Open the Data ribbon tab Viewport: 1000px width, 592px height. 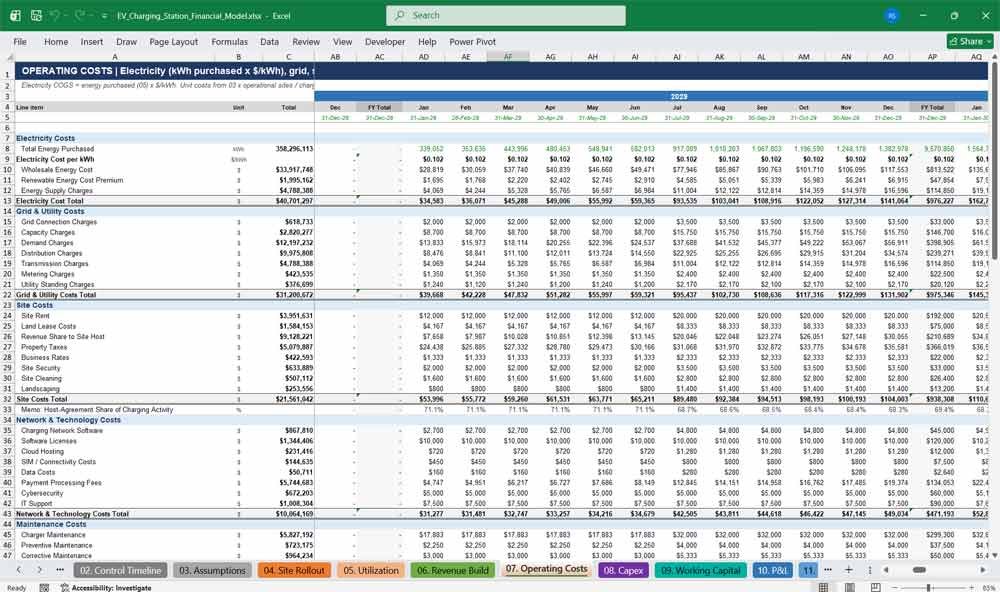269,41
